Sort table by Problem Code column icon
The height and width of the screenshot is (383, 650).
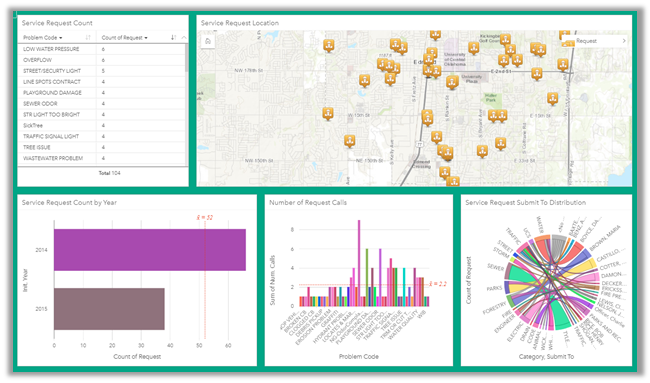point(88,38)
